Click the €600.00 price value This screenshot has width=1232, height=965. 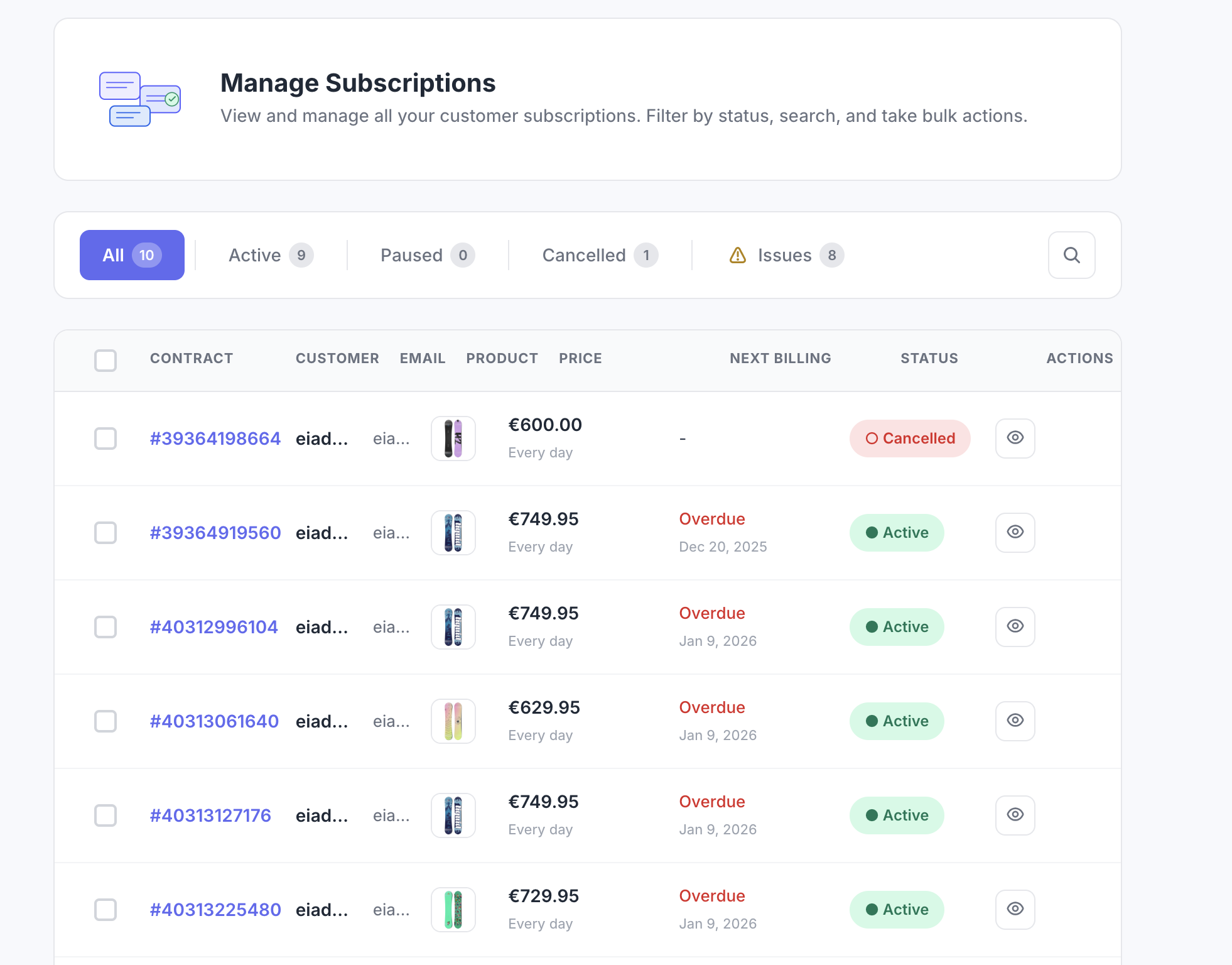545,425
